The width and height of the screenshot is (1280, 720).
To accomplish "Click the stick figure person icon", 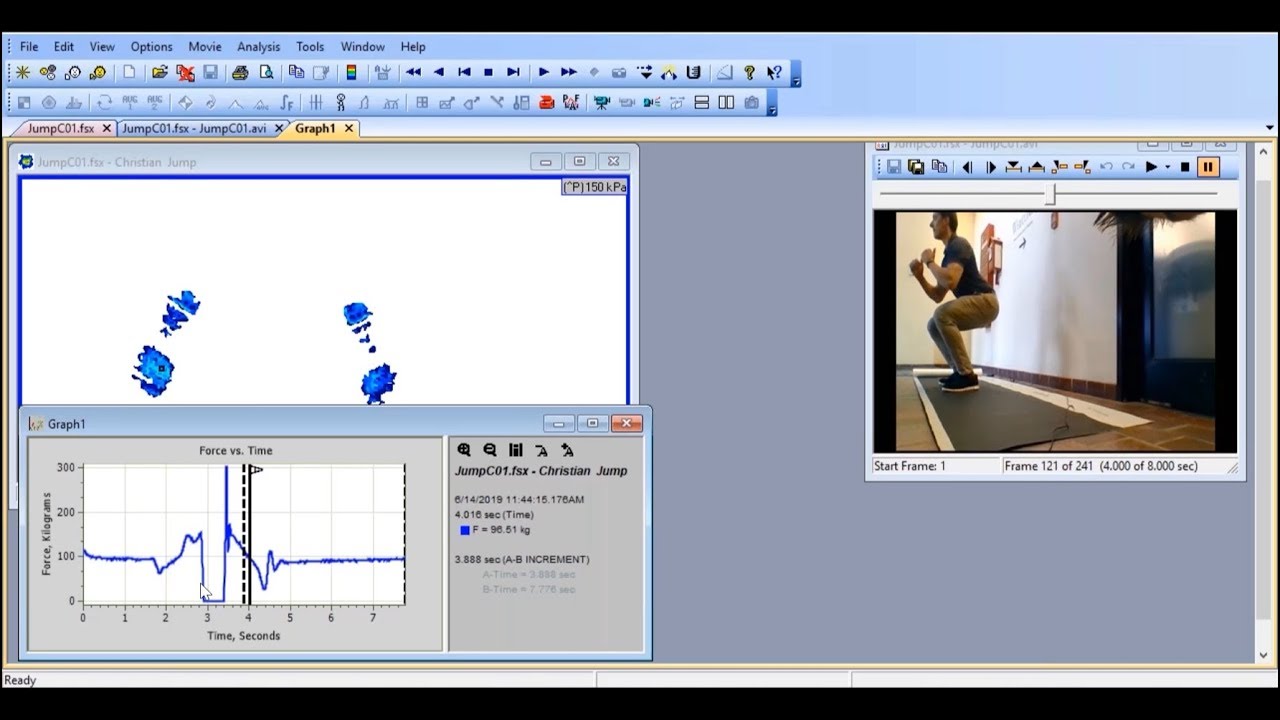I will [340, 102].
